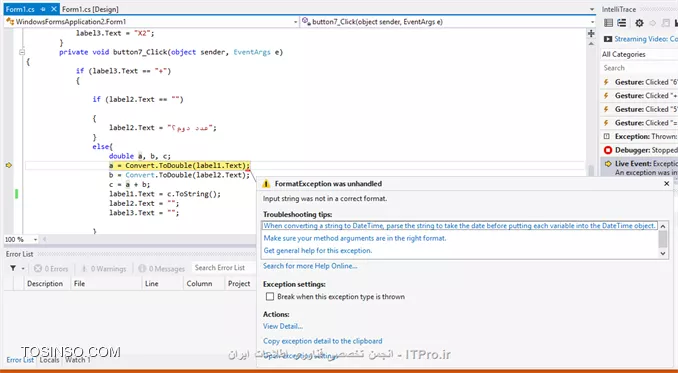Click the Streaming Video play icon
Viewport: 678px width, 373px height.
608,39
